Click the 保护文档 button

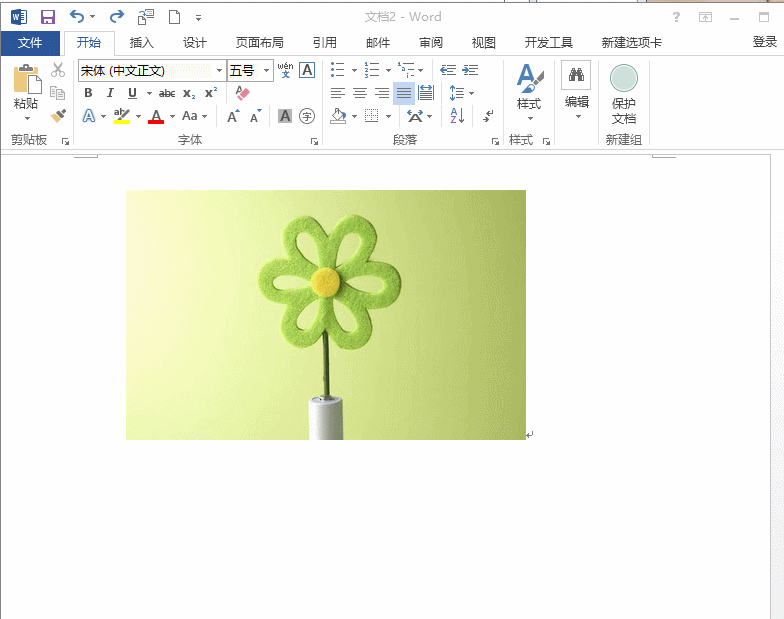tap(624, 94)
